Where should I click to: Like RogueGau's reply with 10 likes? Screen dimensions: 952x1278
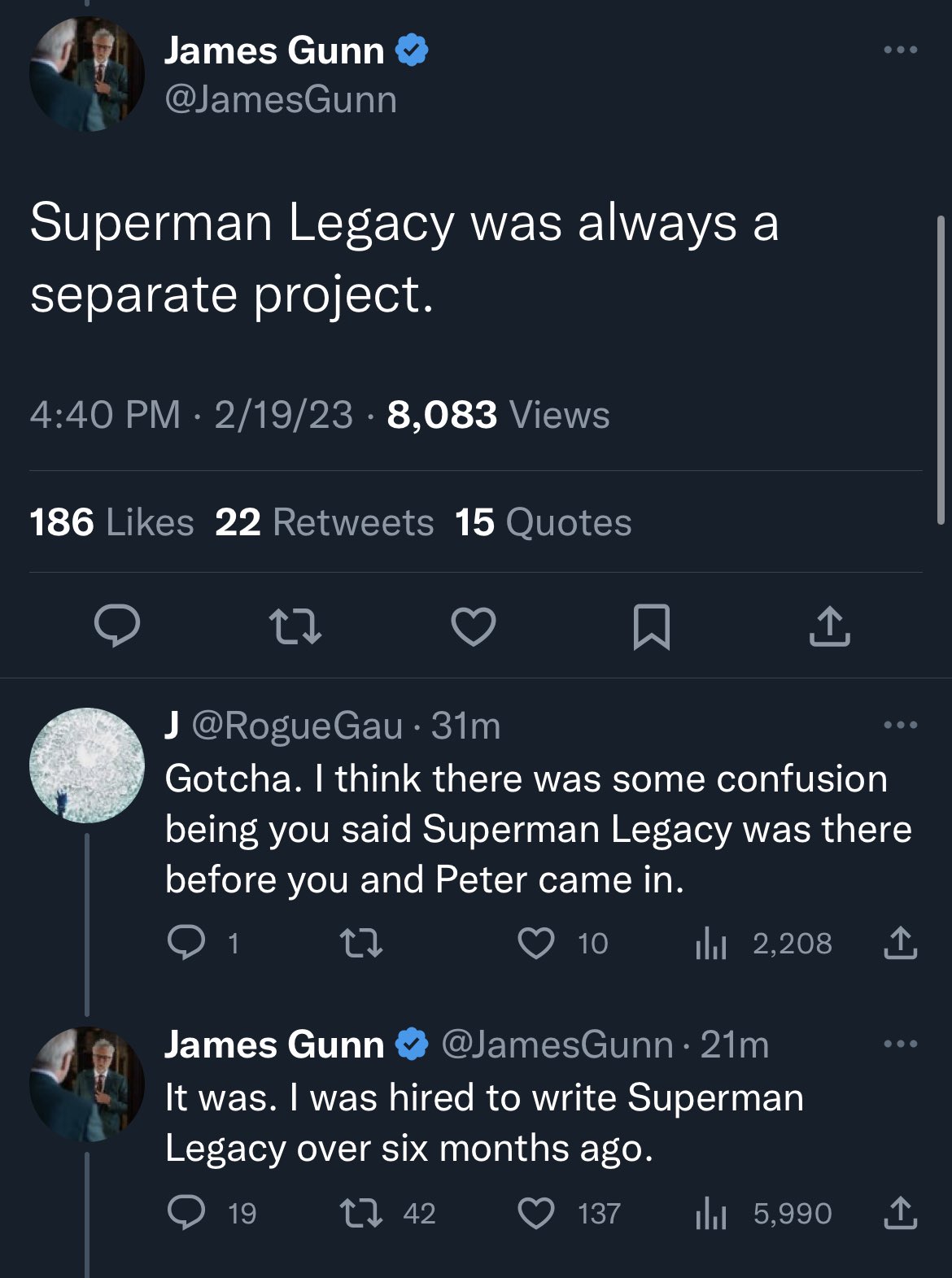536,943
